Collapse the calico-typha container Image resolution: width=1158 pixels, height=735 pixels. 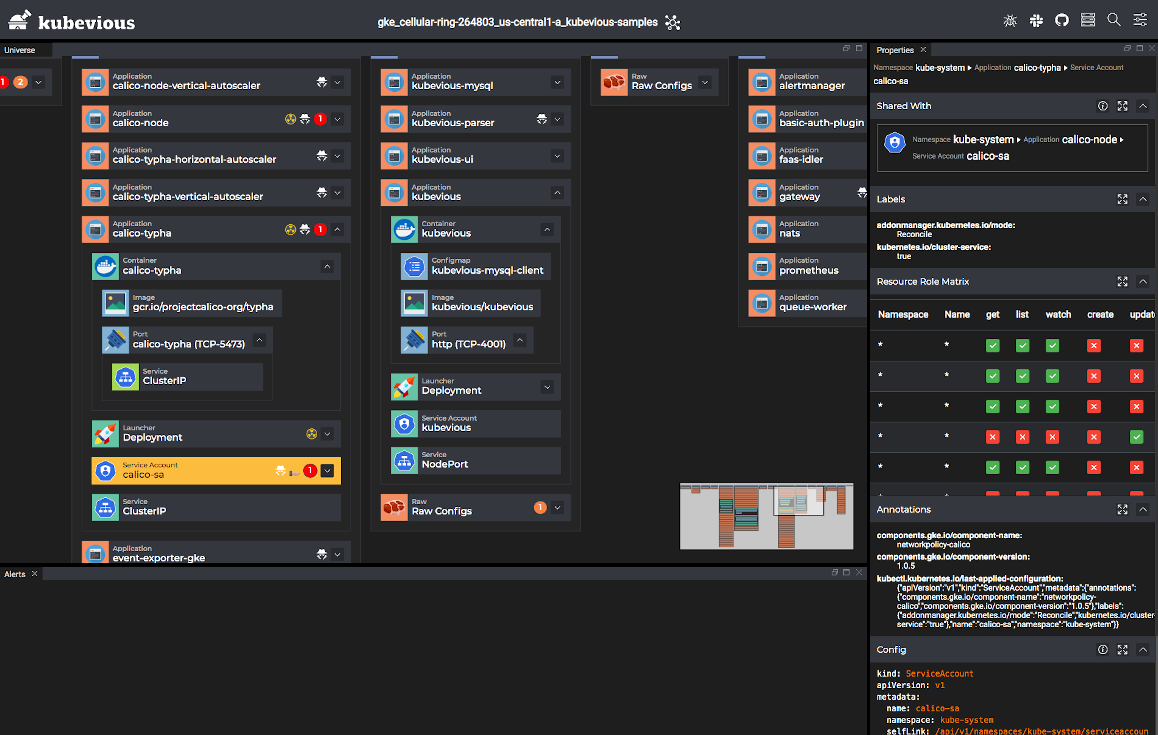(327, 267)
